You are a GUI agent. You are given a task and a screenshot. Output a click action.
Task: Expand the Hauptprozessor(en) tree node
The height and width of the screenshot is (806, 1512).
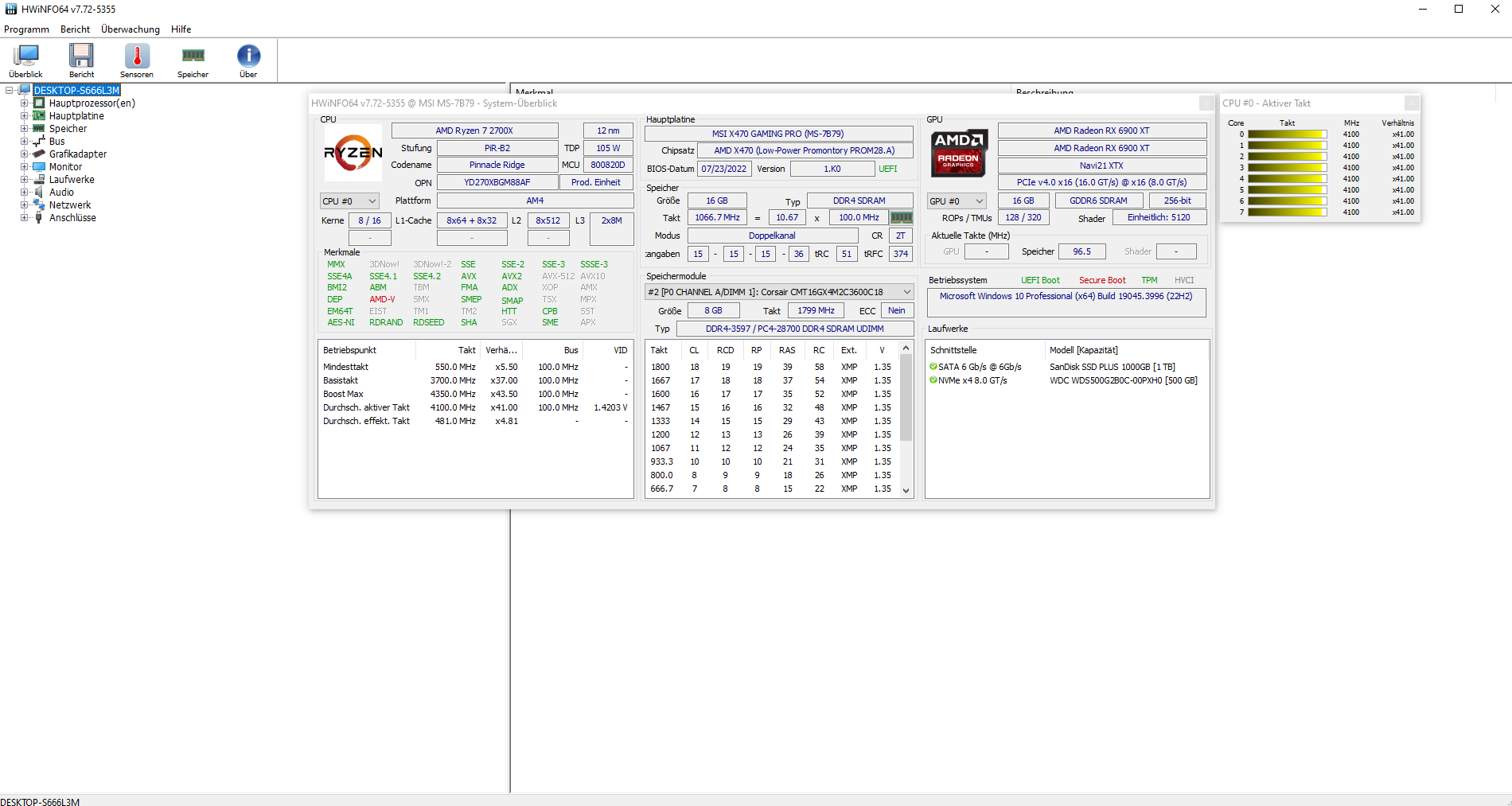[x=24, y=103]
